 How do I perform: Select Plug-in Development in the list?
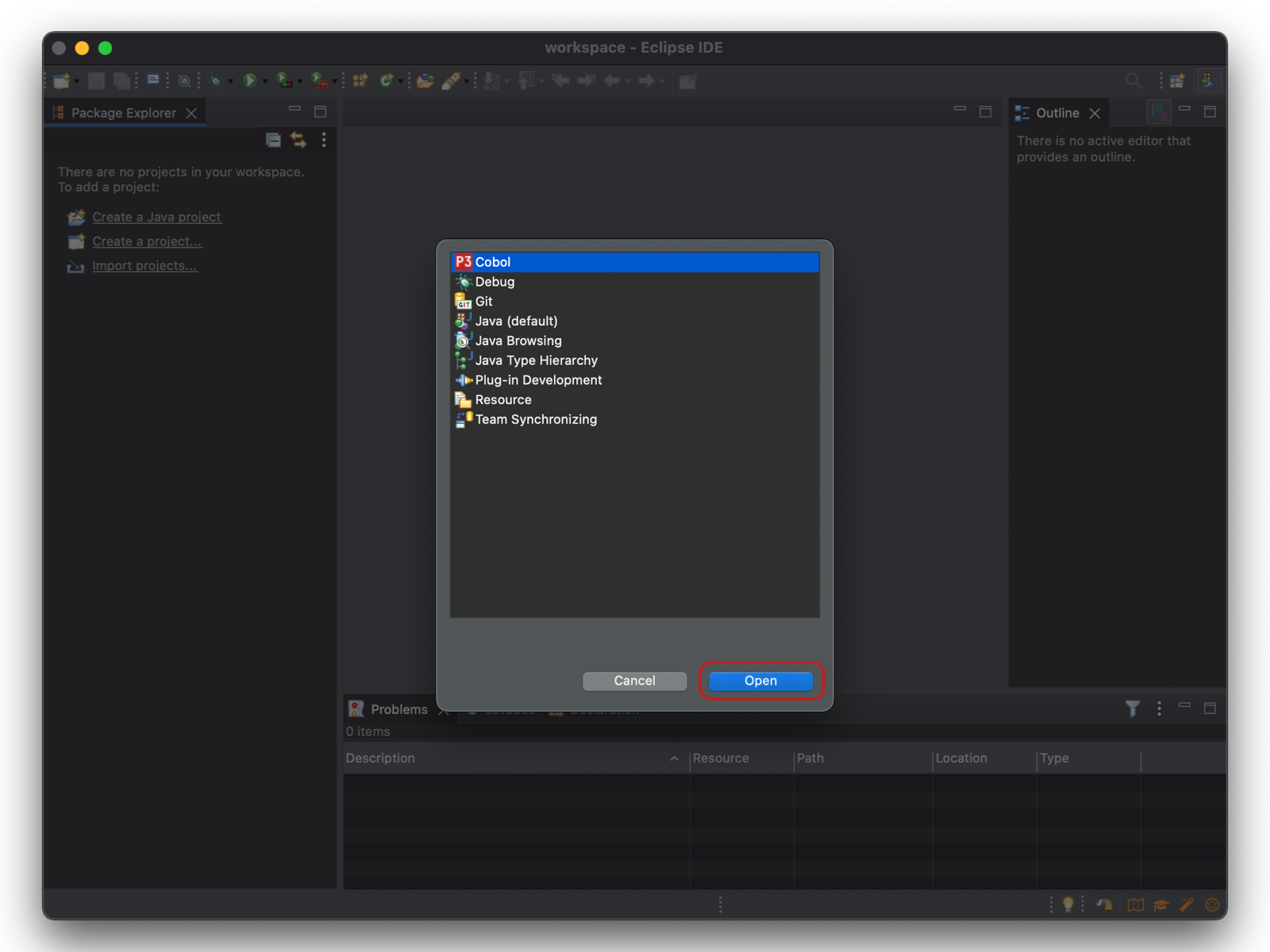click(634, 380)
